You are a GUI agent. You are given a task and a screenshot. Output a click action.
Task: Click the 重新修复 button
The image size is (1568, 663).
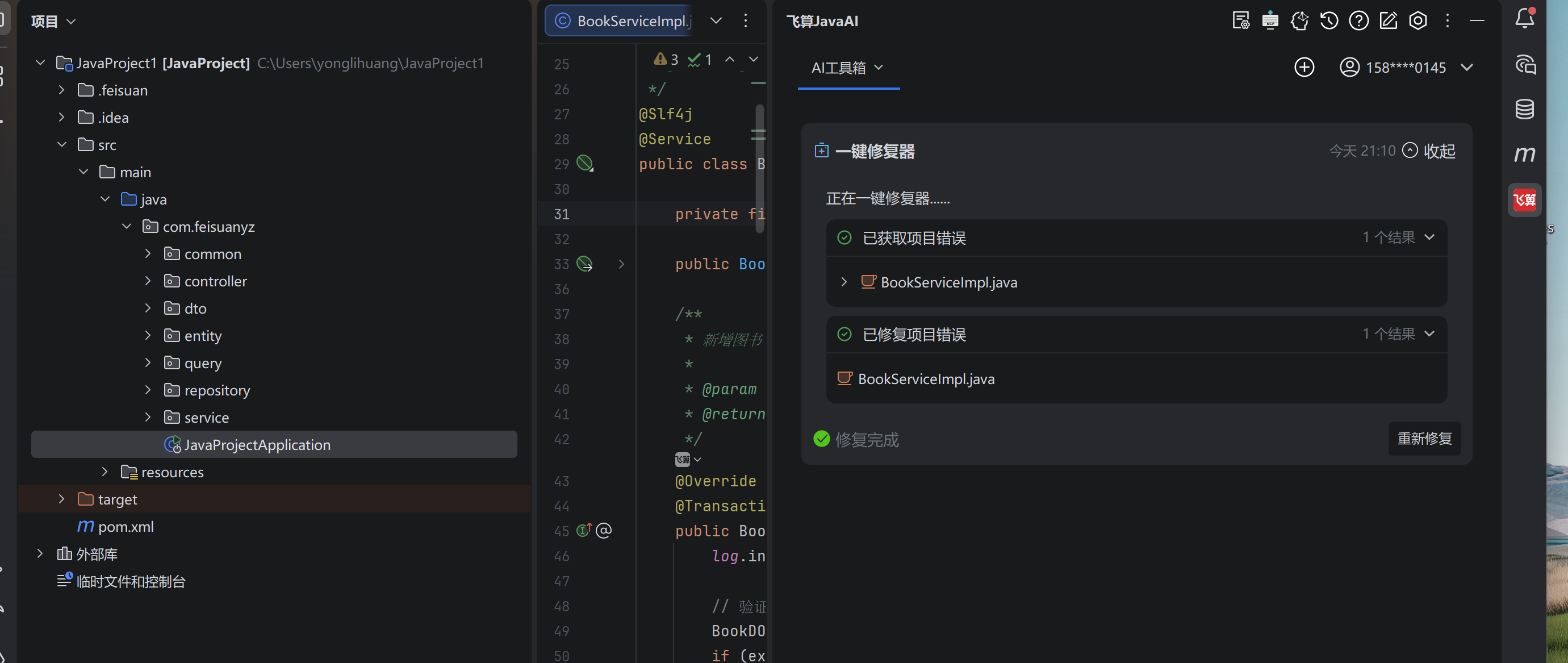click(x=1424, y=439)
